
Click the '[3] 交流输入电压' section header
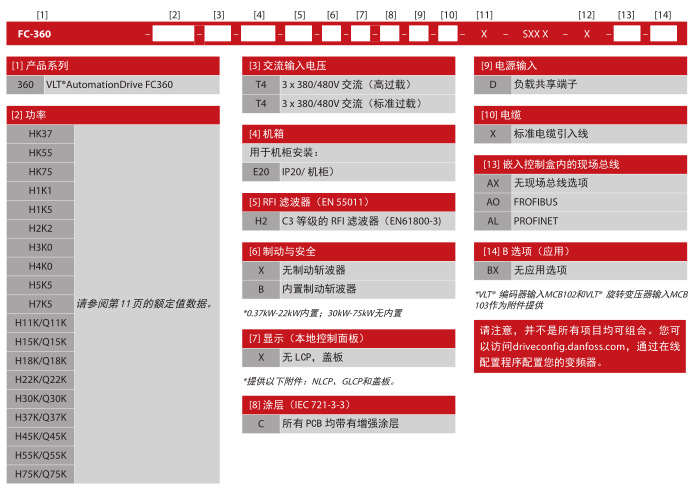[348, 66]
